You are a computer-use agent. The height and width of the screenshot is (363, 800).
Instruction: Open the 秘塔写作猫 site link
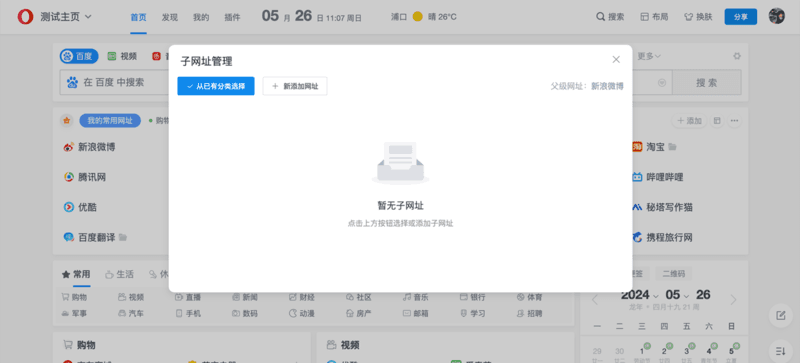(662, 207)
